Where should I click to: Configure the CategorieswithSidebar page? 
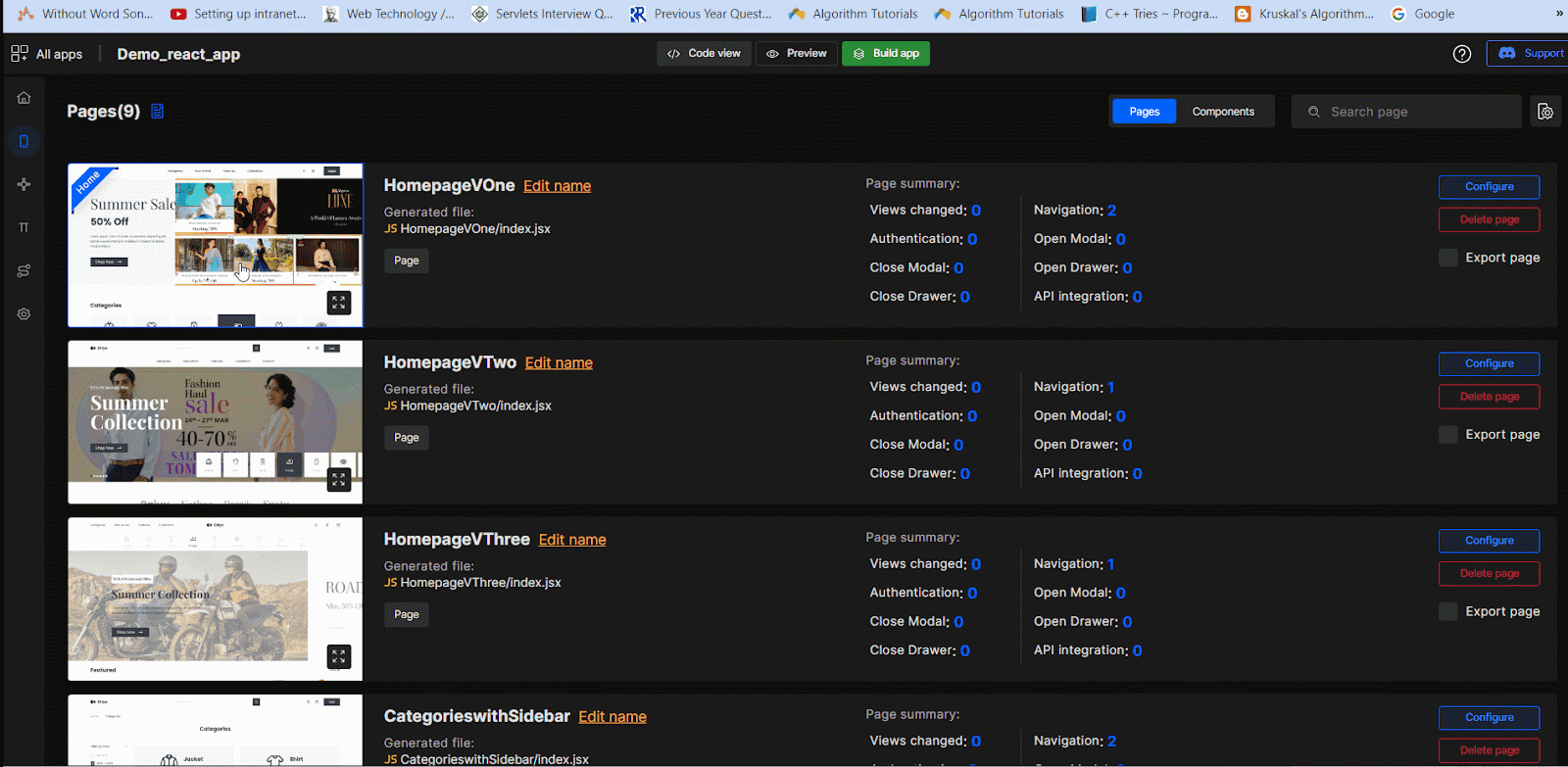coord(1489,718)
